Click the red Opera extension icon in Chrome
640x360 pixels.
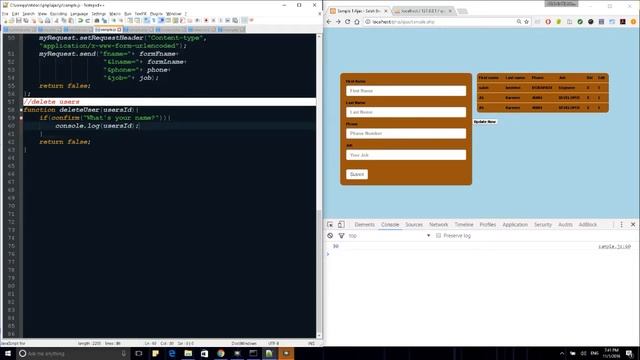(548, 22)
